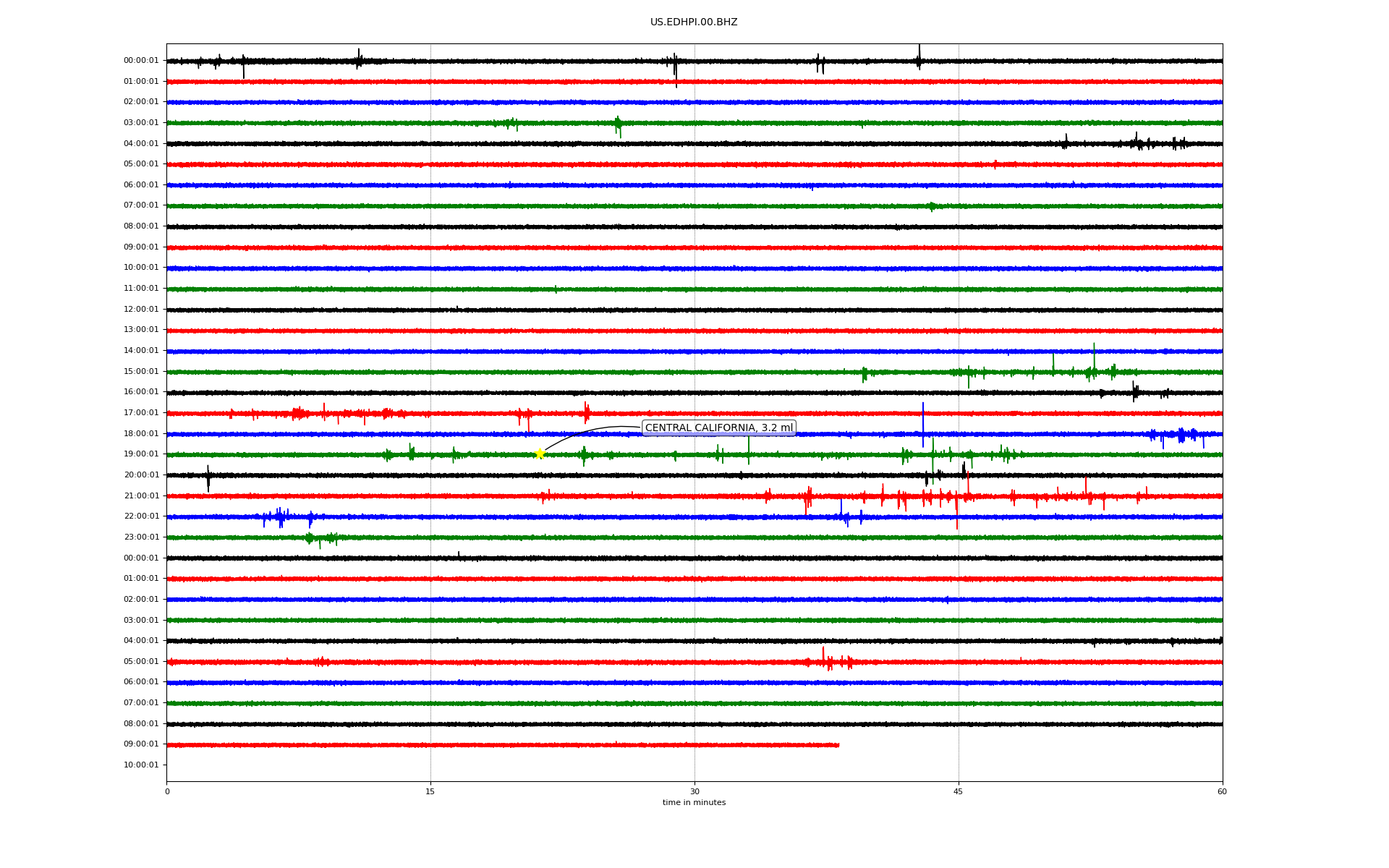Click the CENTRAL CALIFORNIA, 3.2 ml annotation label
Image resolution: width=1389 pixels, height=868 pixels.
point(719,428)
